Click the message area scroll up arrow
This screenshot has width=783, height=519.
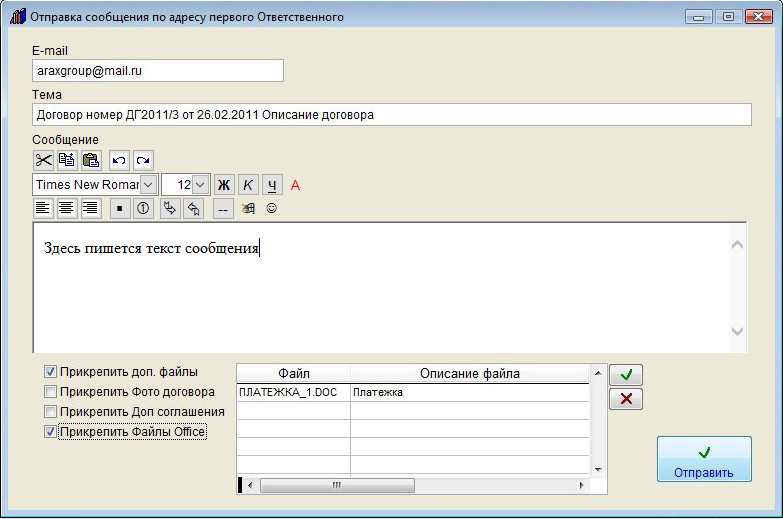pos(737,245)
